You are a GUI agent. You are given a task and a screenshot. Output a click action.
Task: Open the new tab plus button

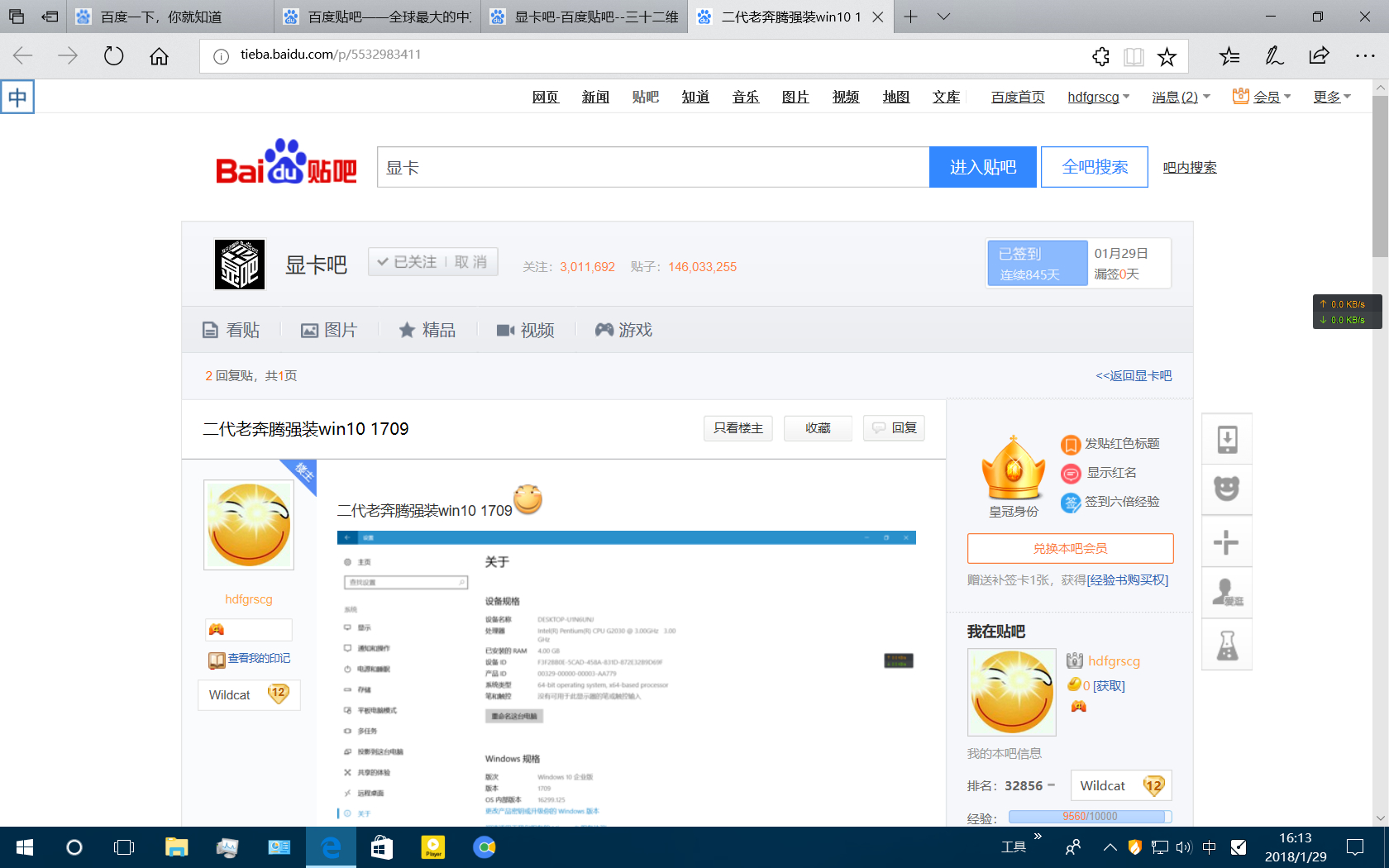pos(910,17)
